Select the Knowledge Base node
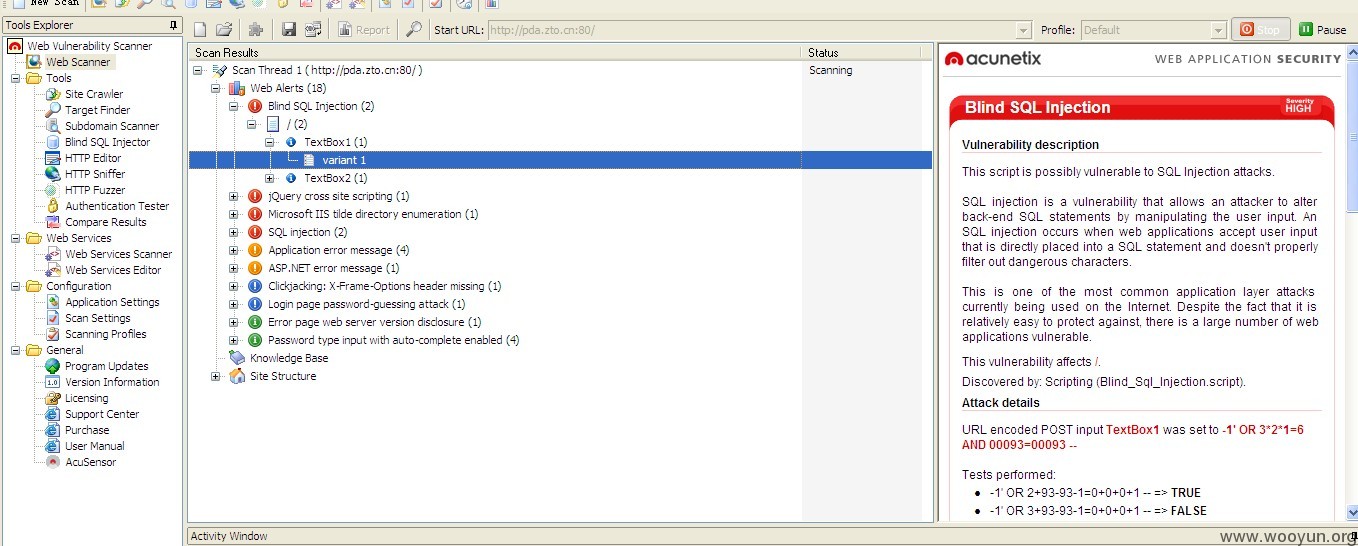Image resolution: width=1358 pixels, height=546 pixels. [x=289, y=358]
